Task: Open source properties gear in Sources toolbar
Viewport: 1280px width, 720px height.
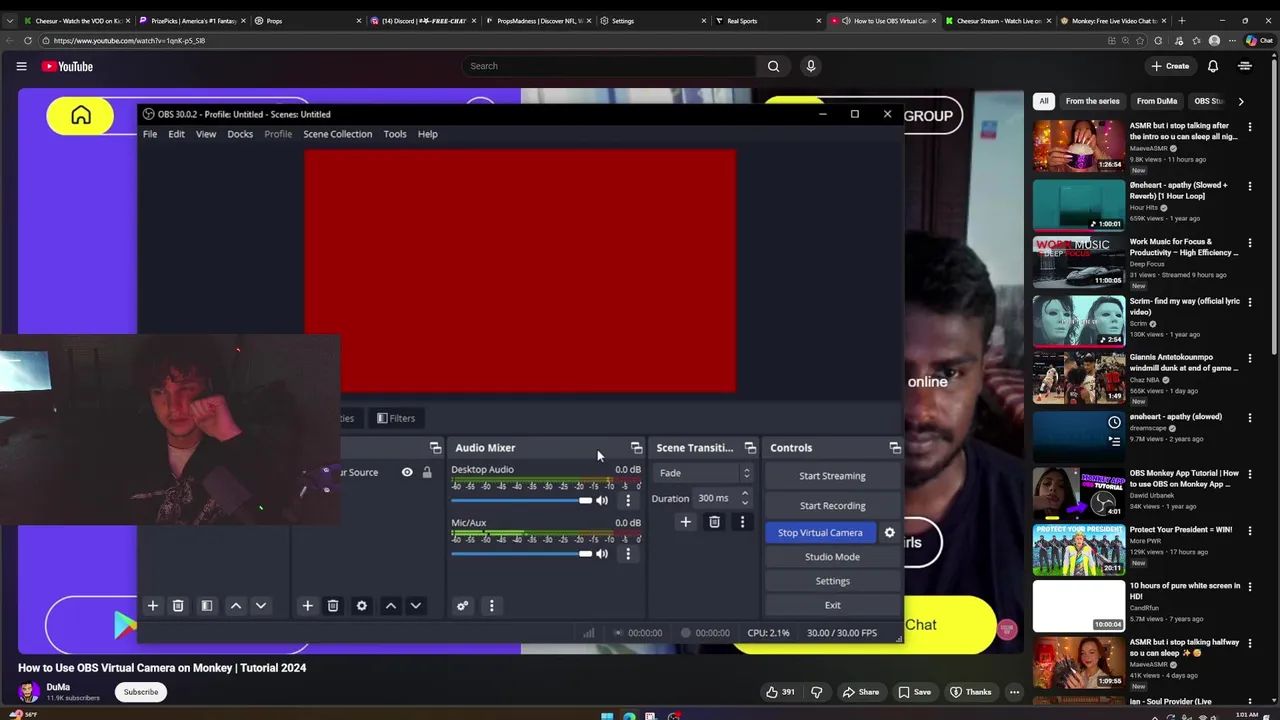Action: click(362, 606)
